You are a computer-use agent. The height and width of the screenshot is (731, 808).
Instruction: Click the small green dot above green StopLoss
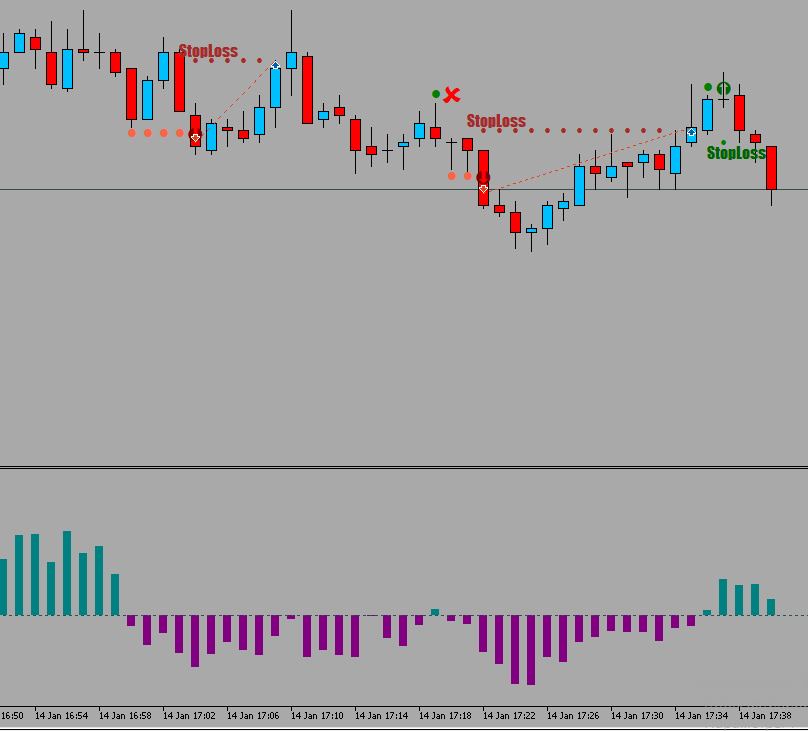point(723,142)
